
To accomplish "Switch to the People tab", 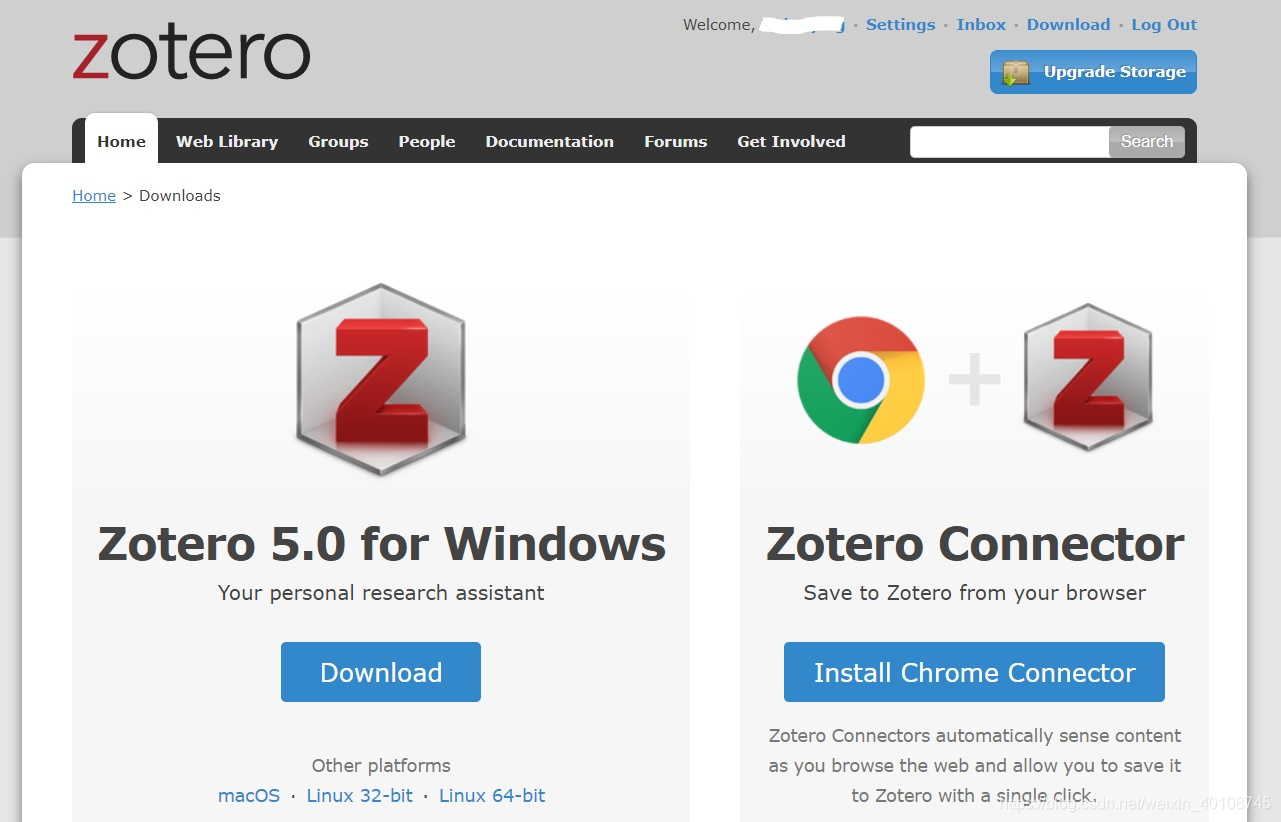I will click(x=427, y=142).
